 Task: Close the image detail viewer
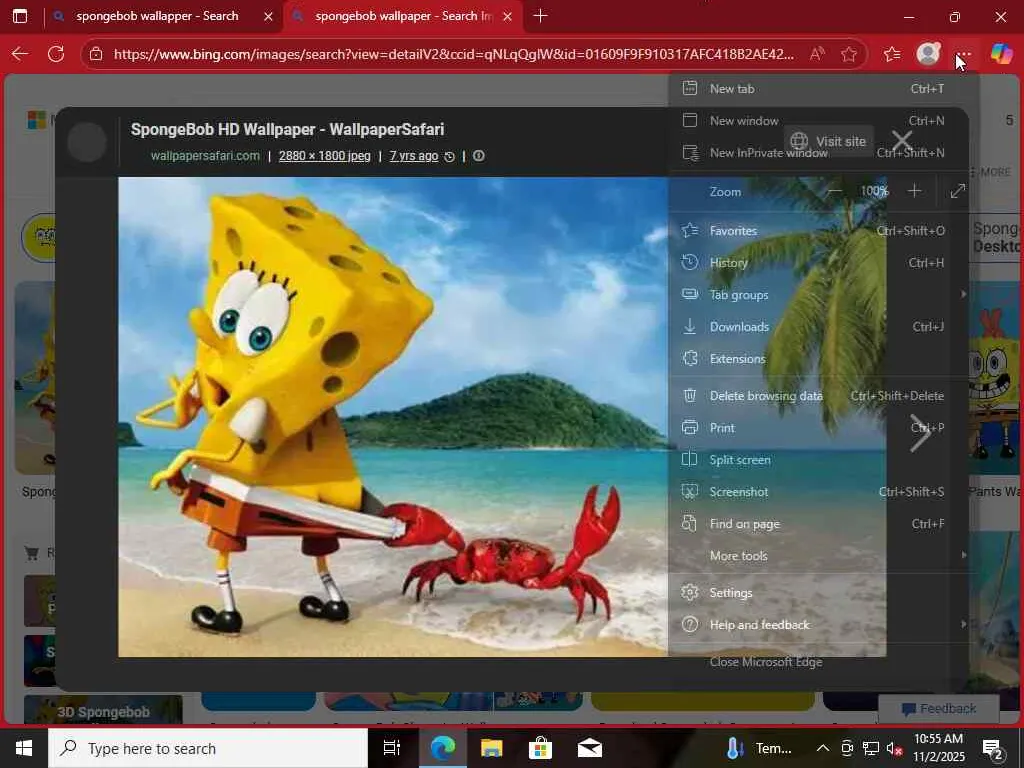(x=902, y=140)
